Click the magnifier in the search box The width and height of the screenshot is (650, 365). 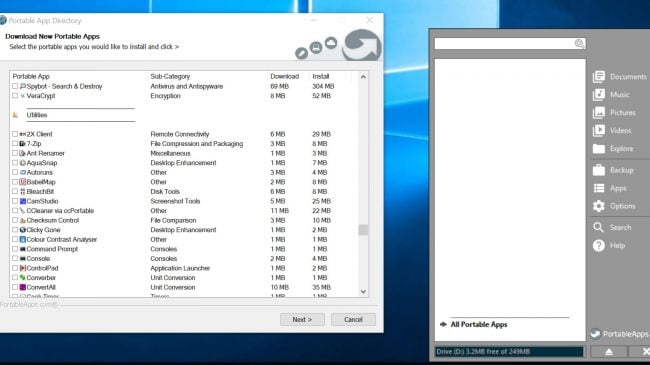(x=579, y=44)
